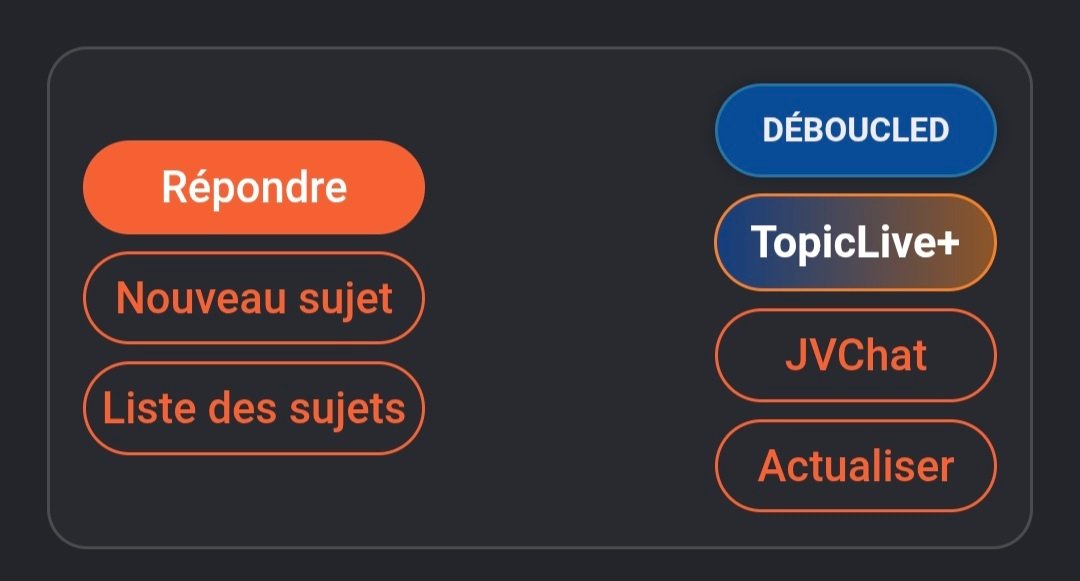Return to the topics list button
The height and width of the screenshot is (581, 1080).
click(254, 408)
